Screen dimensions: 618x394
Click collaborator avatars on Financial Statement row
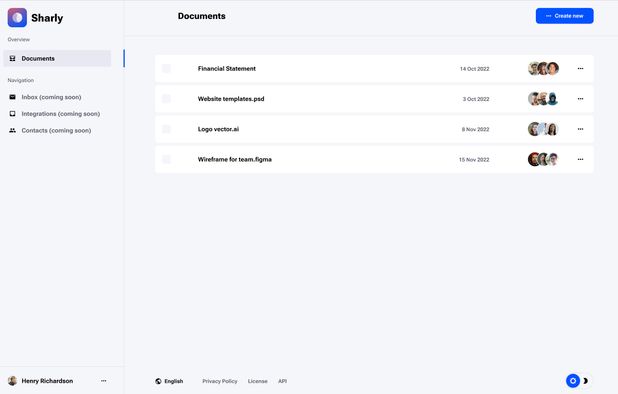[544, 69]
